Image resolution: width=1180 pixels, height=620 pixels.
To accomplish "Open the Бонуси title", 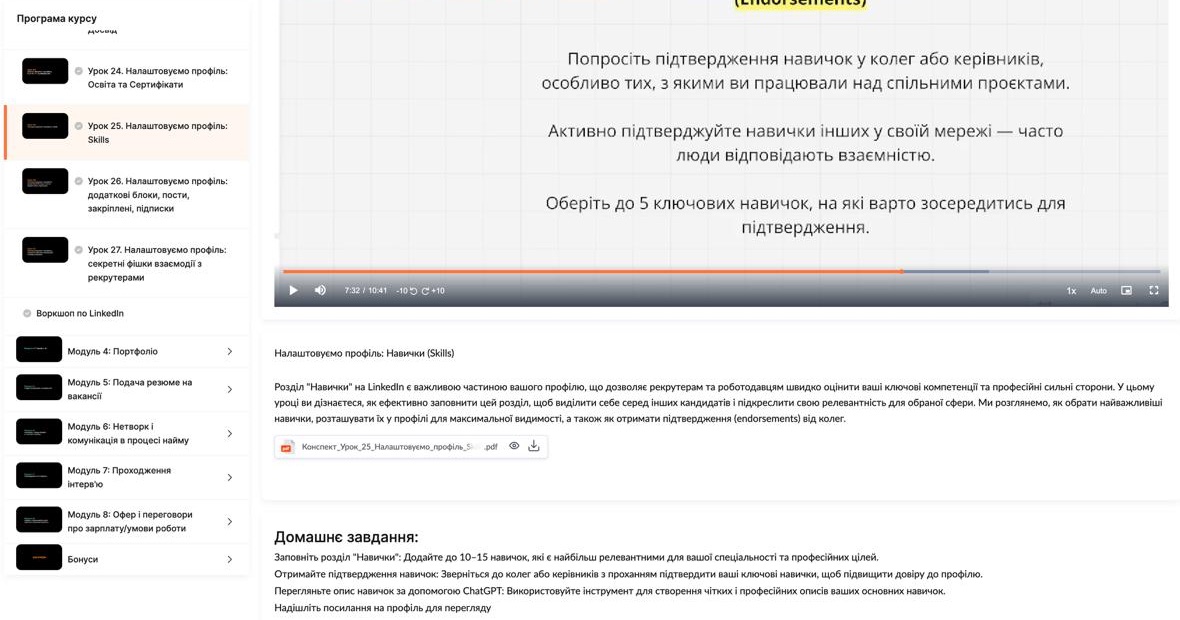I will [83, 559].
